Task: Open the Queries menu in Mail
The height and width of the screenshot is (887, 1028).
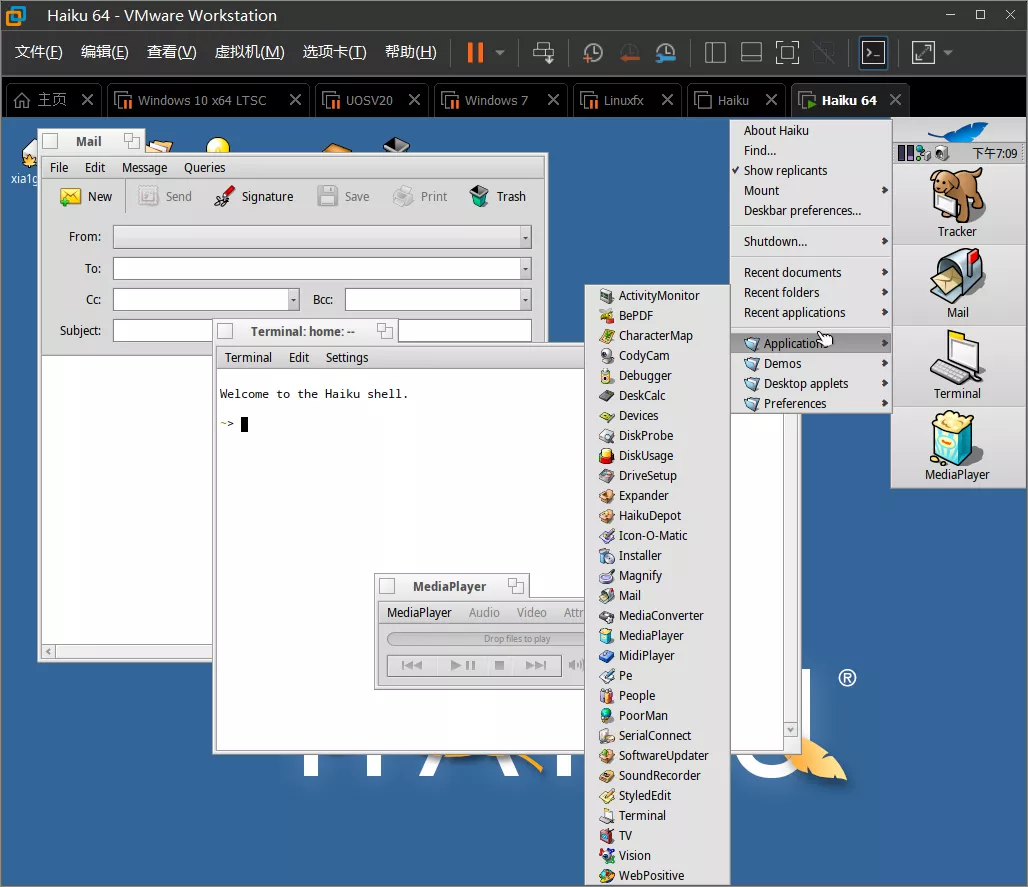Action: click(x=204, y=168)
